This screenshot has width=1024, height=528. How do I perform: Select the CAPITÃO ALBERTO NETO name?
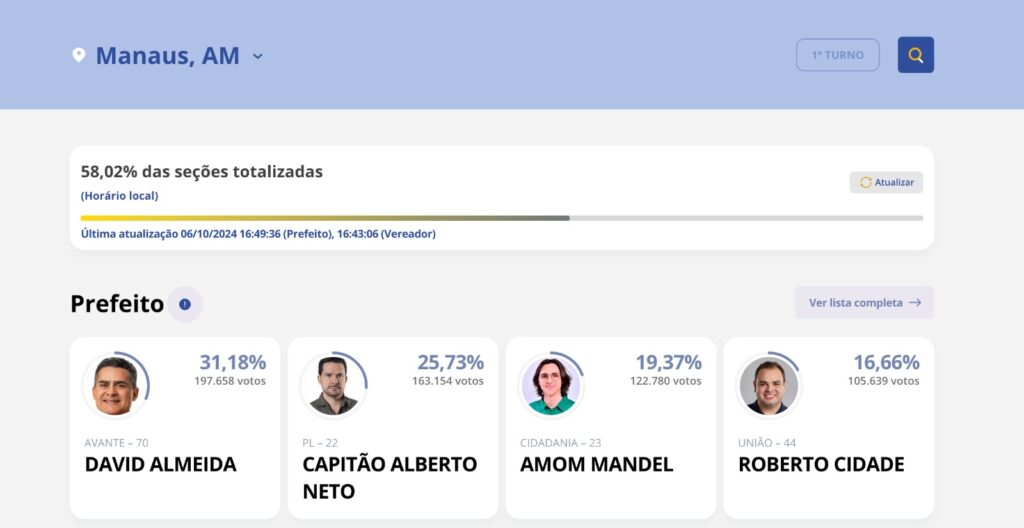(x=389, y=477)
